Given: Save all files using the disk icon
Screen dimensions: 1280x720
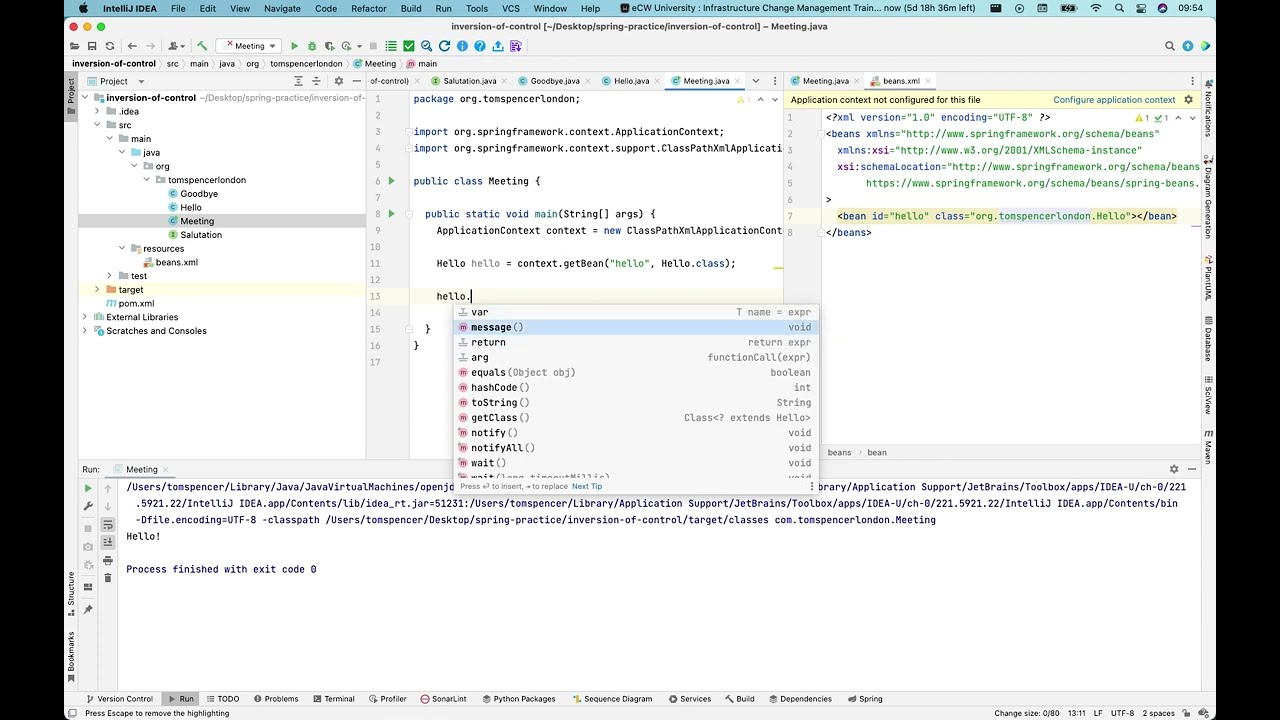Looking at the screenshot, I should pyautogui.click(x=92, y=46).
